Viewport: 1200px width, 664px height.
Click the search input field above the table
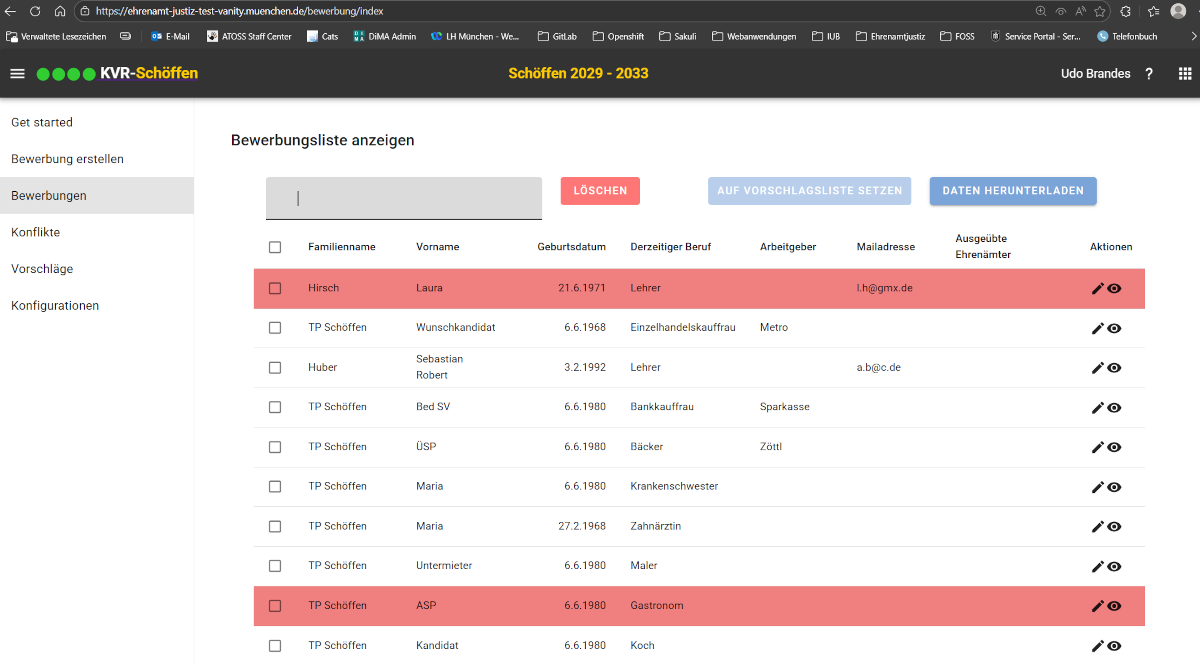coord(403,198)
